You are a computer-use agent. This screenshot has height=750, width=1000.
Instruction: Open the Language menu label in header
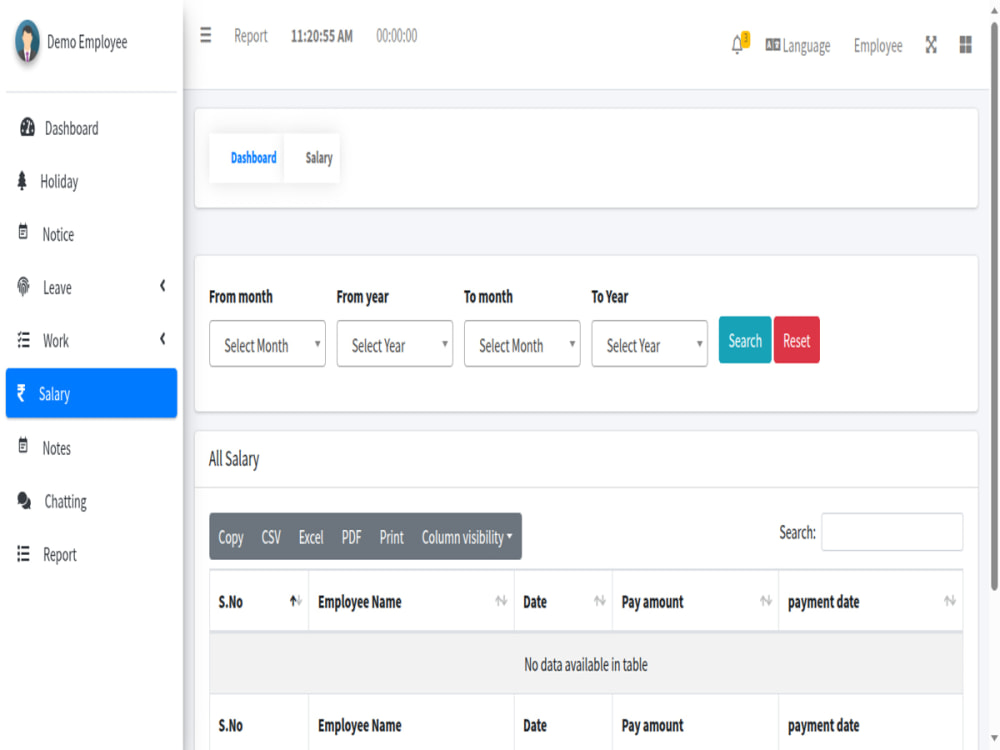(x=806, y=46)
